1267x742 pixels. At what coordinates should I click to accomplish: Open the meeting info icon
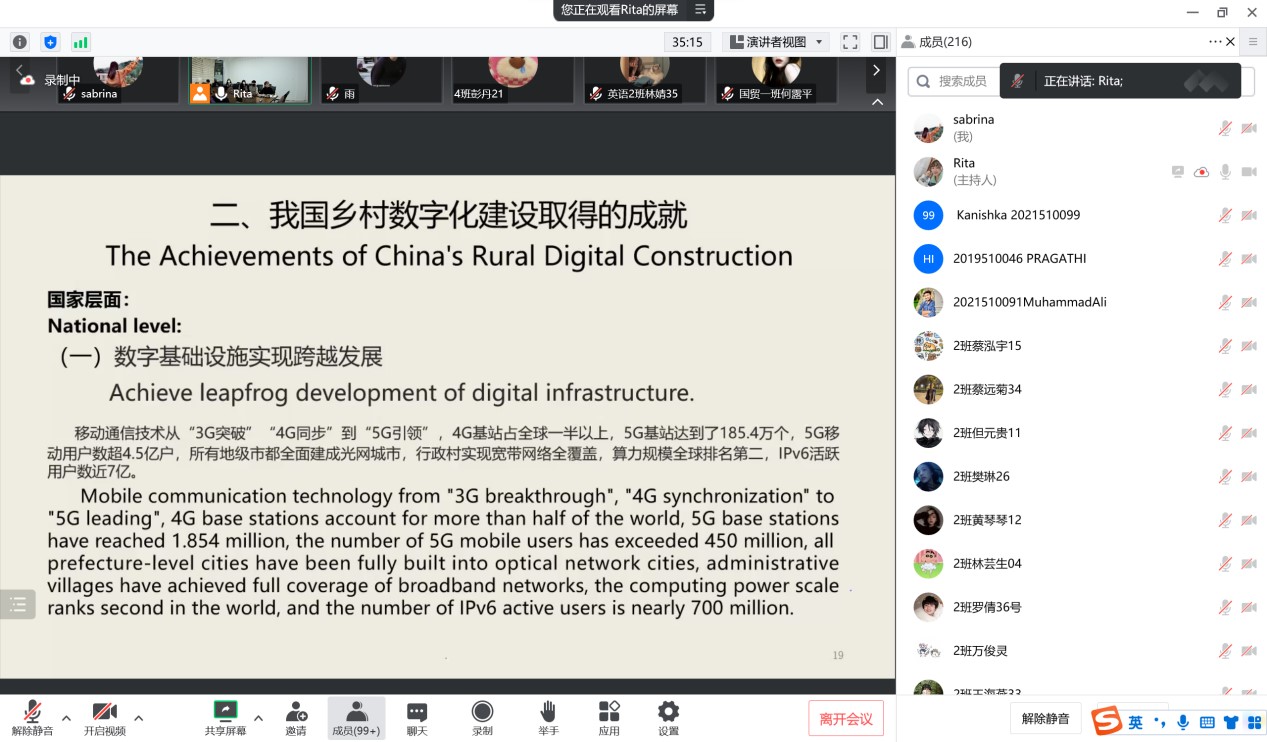click(19, 42)
